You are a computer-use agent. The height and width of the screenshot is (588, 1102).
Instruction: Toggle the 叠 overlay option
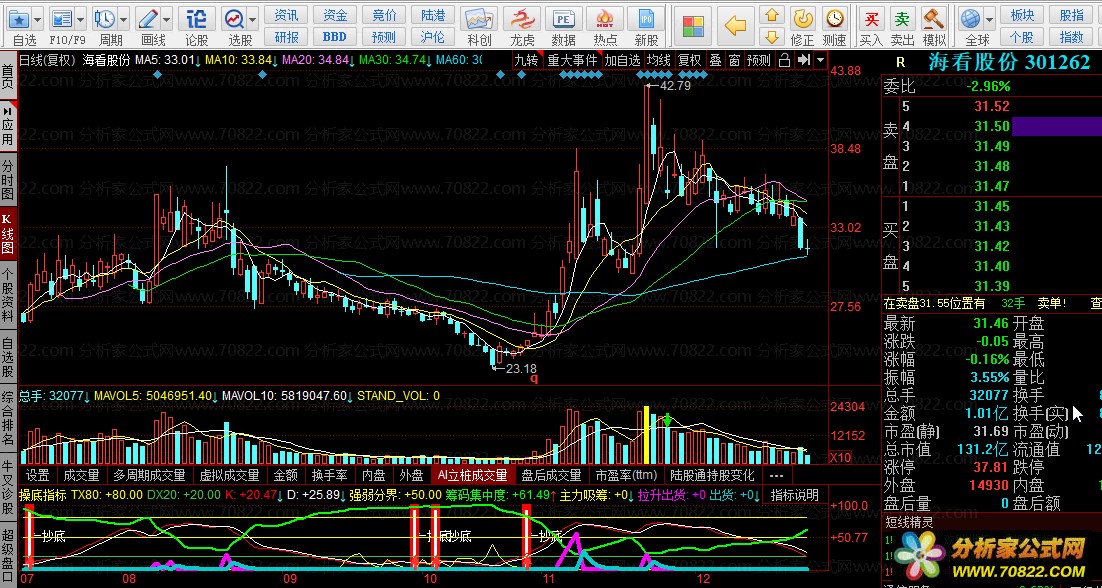point(715,60)
